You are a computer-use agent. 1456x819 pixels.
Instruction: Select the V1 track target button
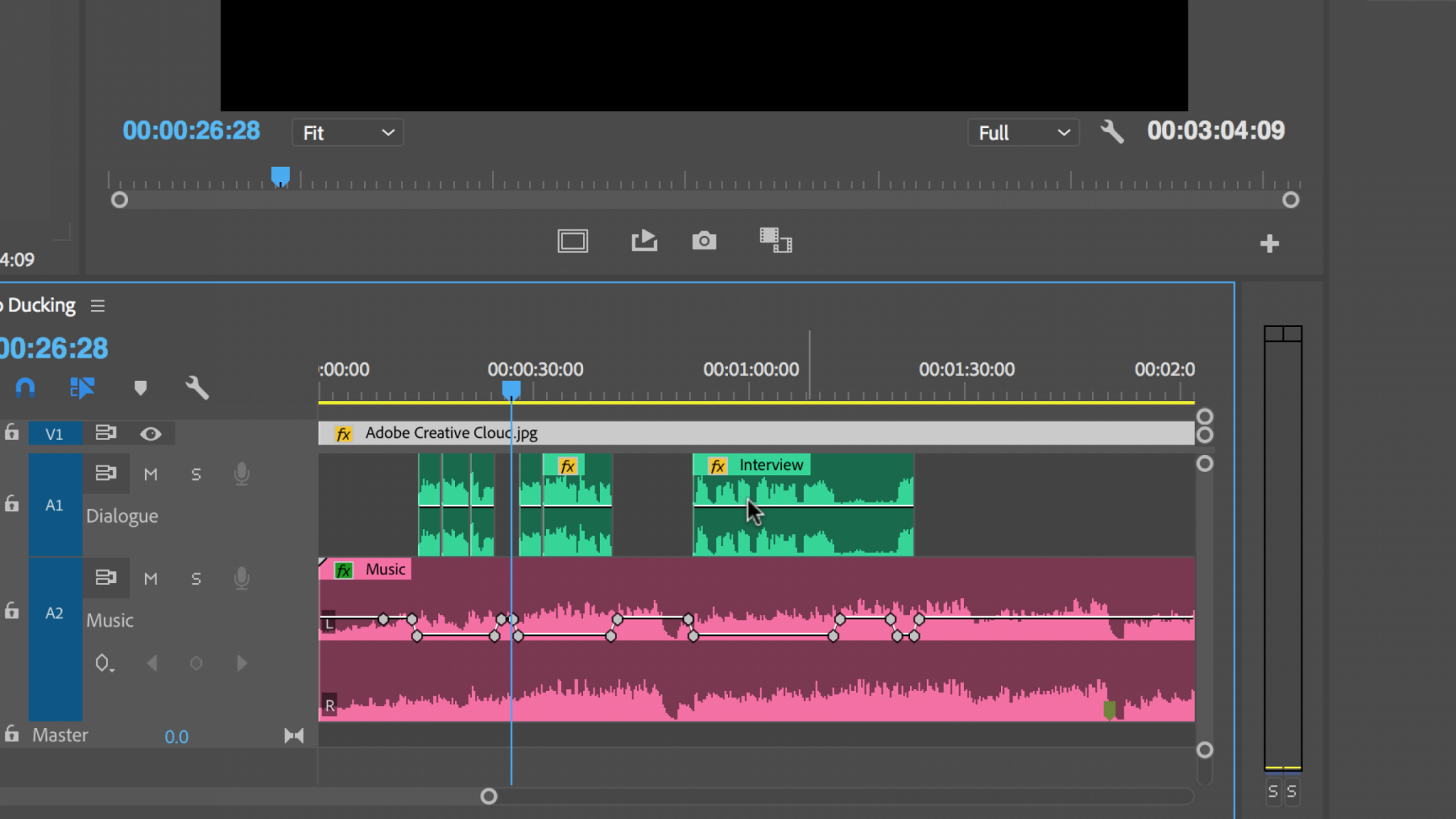point(55,434)
